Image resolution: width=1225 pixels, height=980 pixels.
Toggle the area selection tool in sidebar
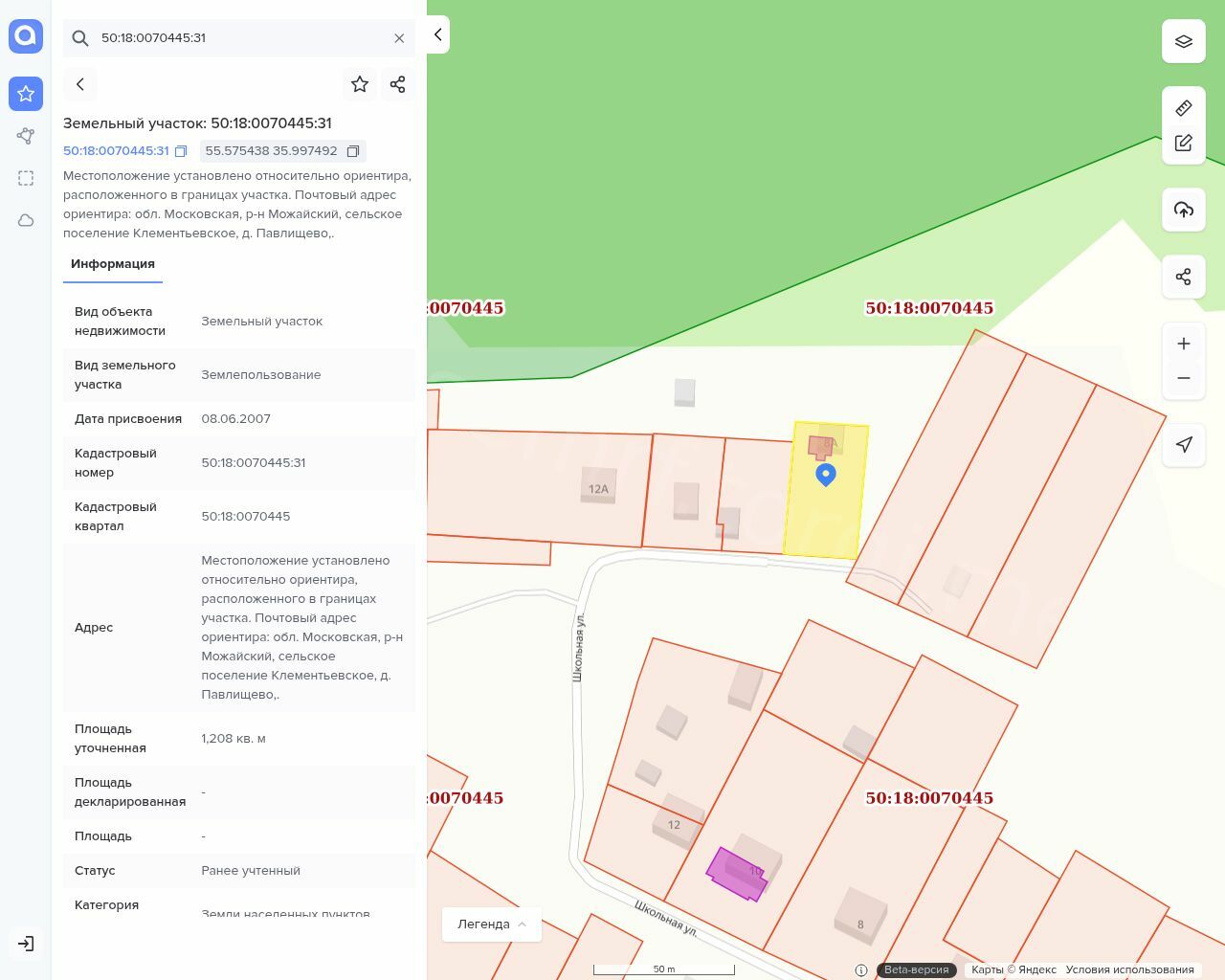pos(26,178)
